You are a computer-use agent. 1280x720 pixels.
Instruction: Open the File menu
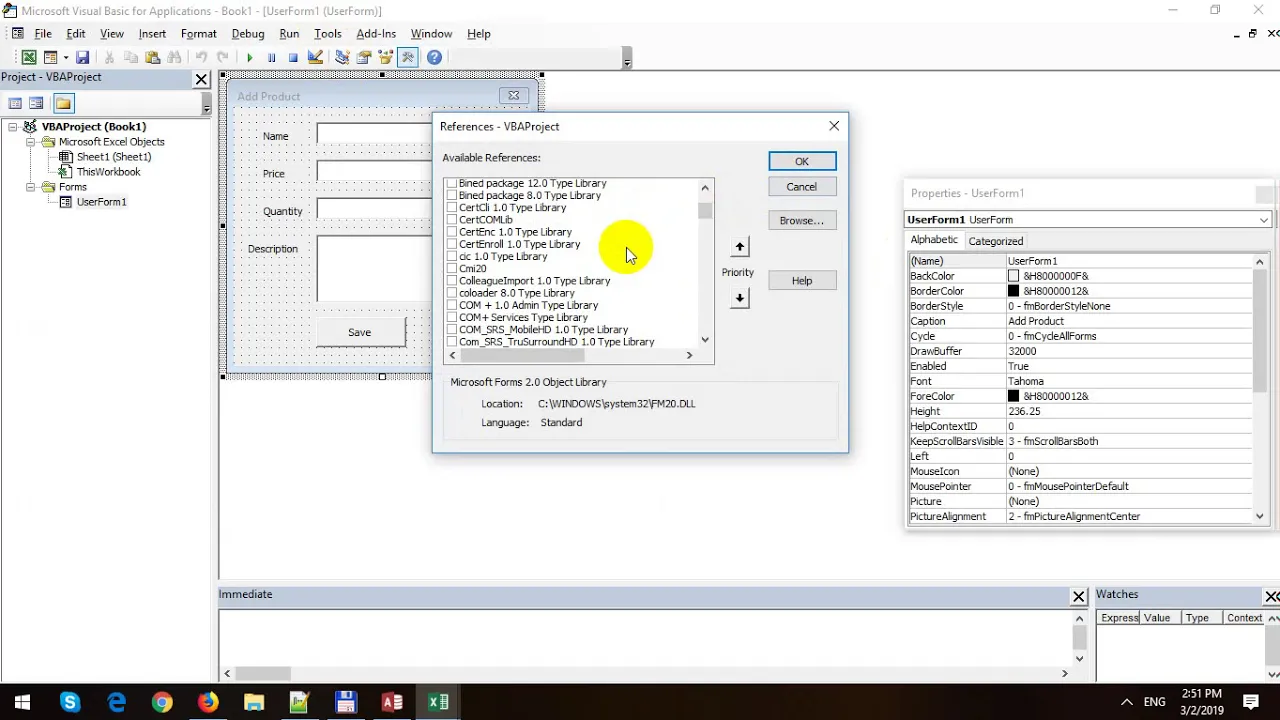43,34
